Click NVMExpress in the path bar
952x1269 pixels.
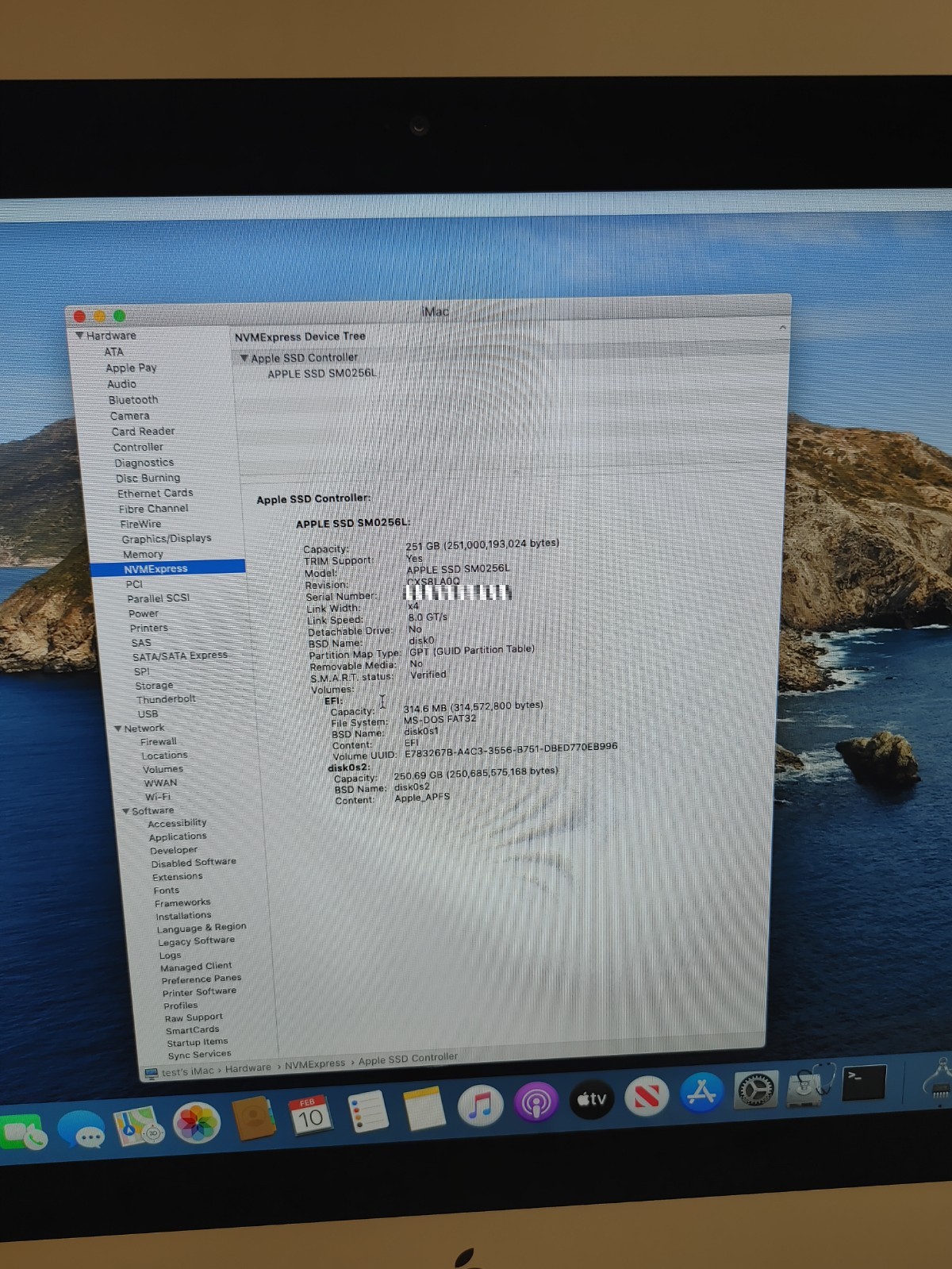[314, 1064]
